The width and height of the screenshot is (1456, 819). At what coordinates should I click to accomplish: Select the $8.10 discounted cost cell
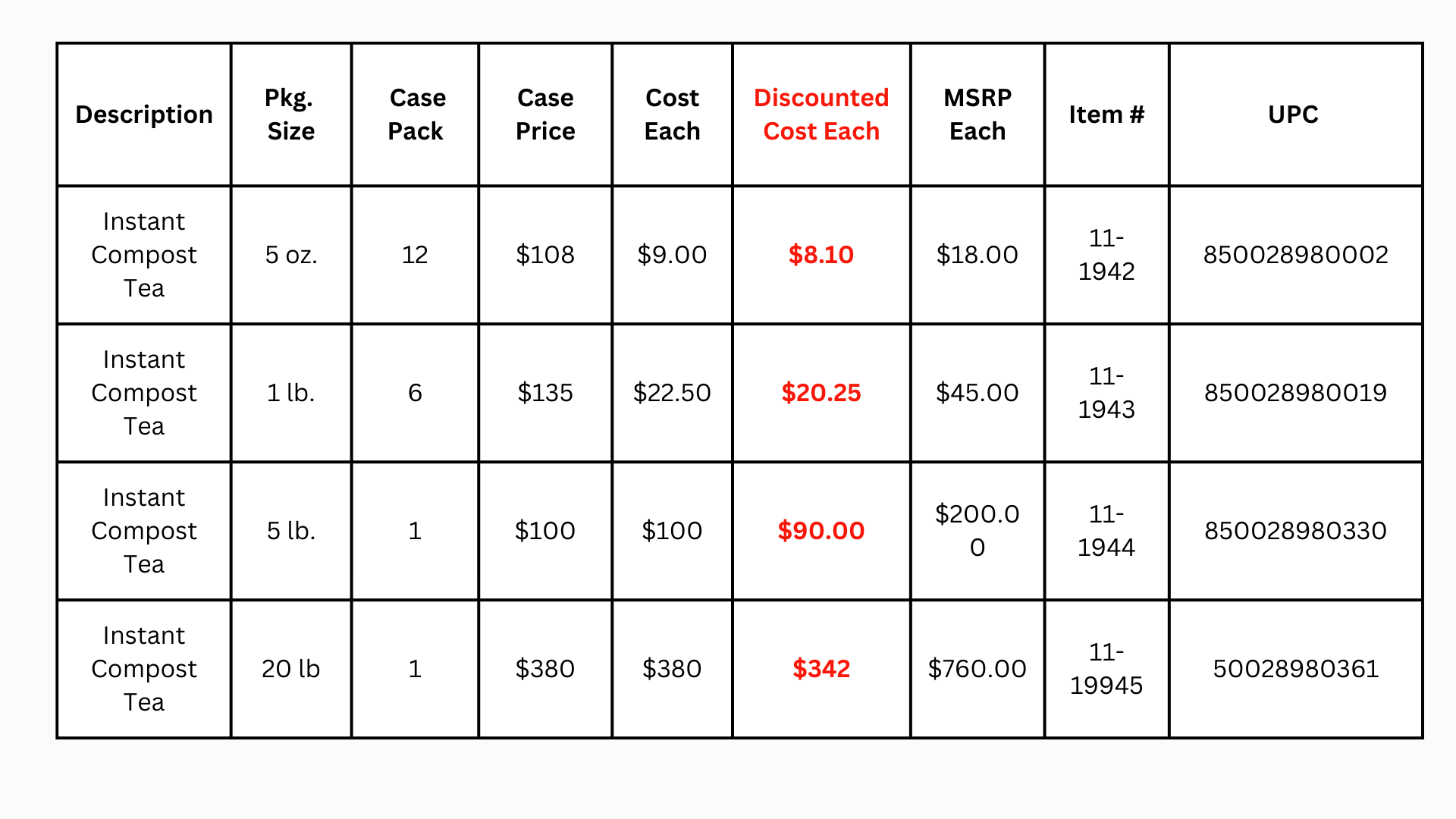821,255
